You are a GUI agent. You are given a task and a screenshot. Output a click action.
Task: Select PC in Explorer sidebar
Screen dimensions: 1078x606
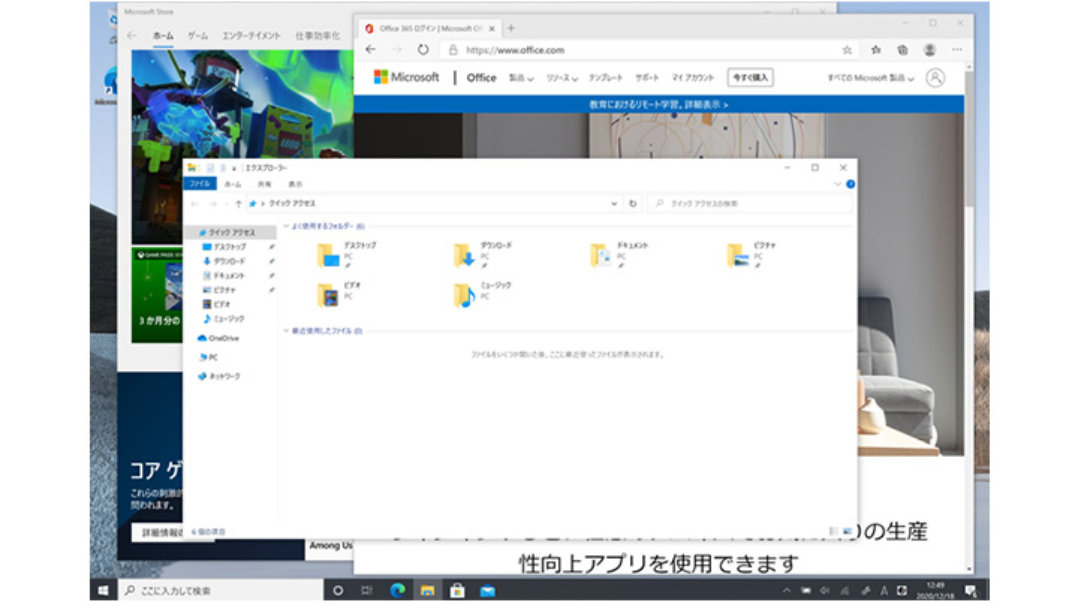[208, 358]
